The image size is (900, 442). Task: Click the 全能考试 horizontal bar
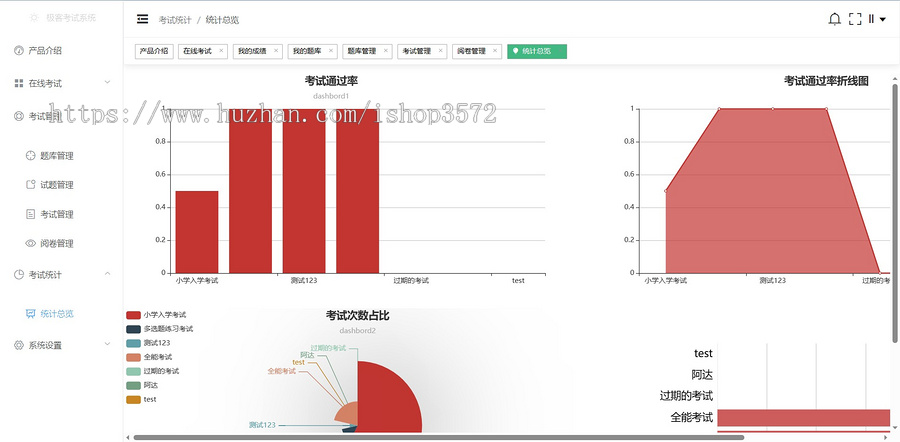(804, 418)
